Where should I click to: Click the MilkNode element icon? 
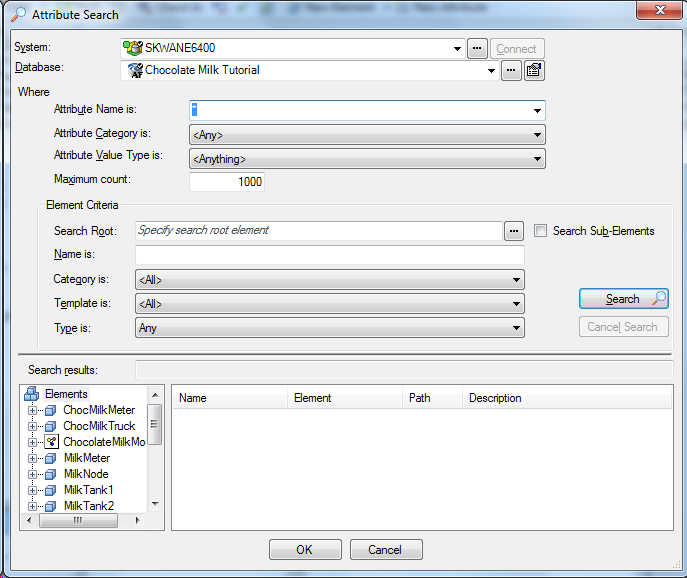click(51, 474)
